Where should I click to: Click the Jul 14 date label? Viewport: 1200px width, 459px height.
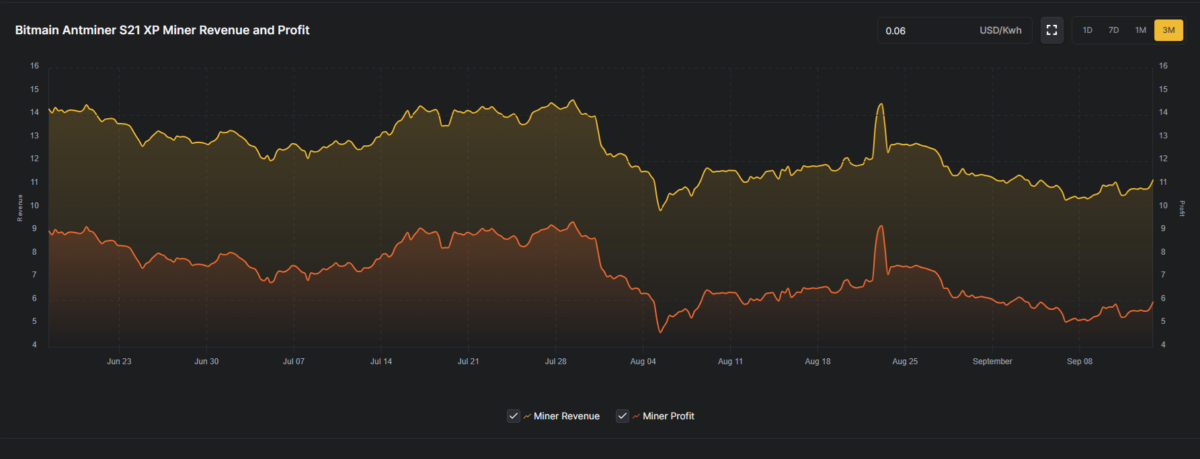point(381,362)
